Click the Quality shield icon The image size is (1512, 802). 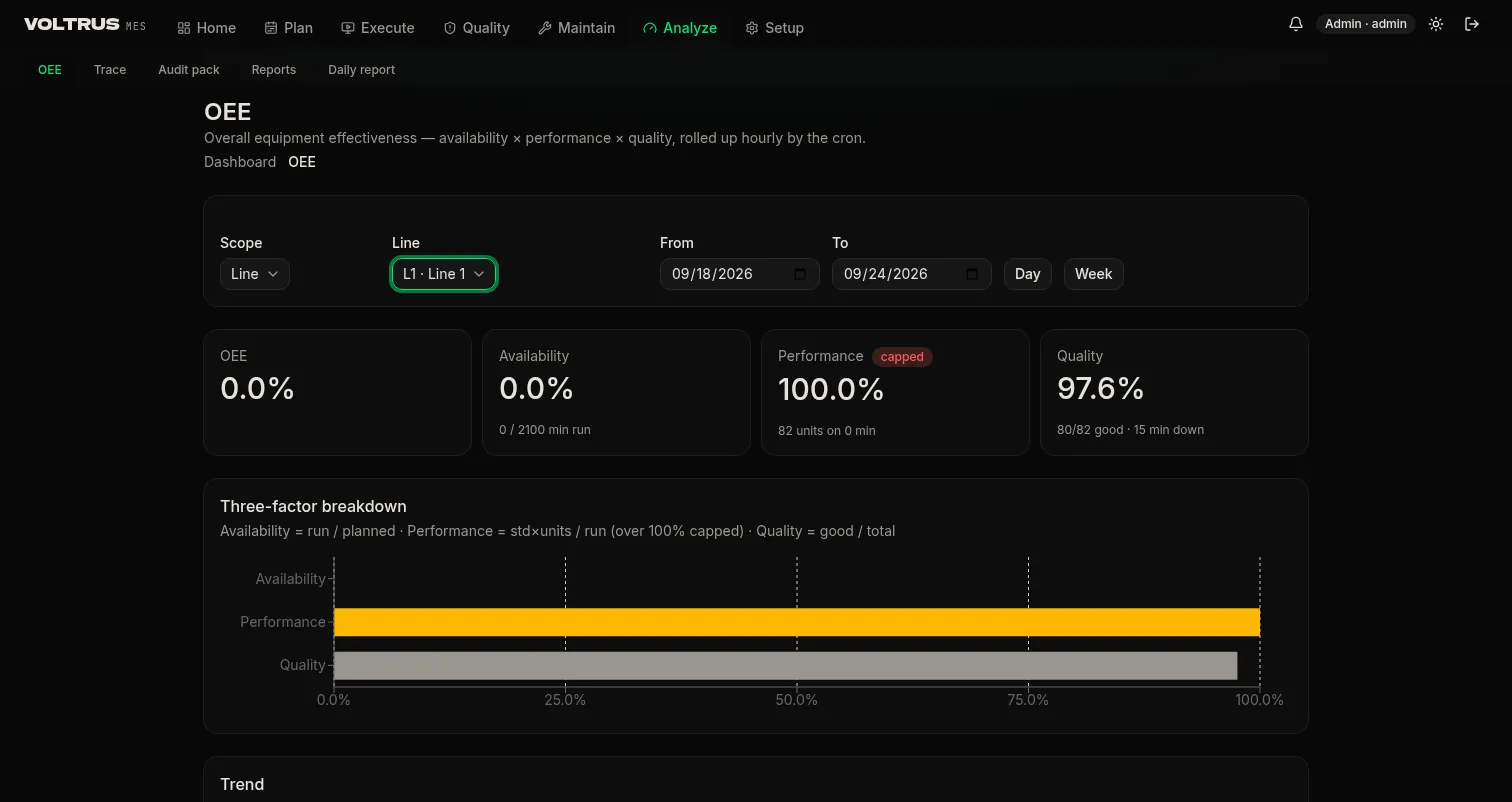click(450, 28)
